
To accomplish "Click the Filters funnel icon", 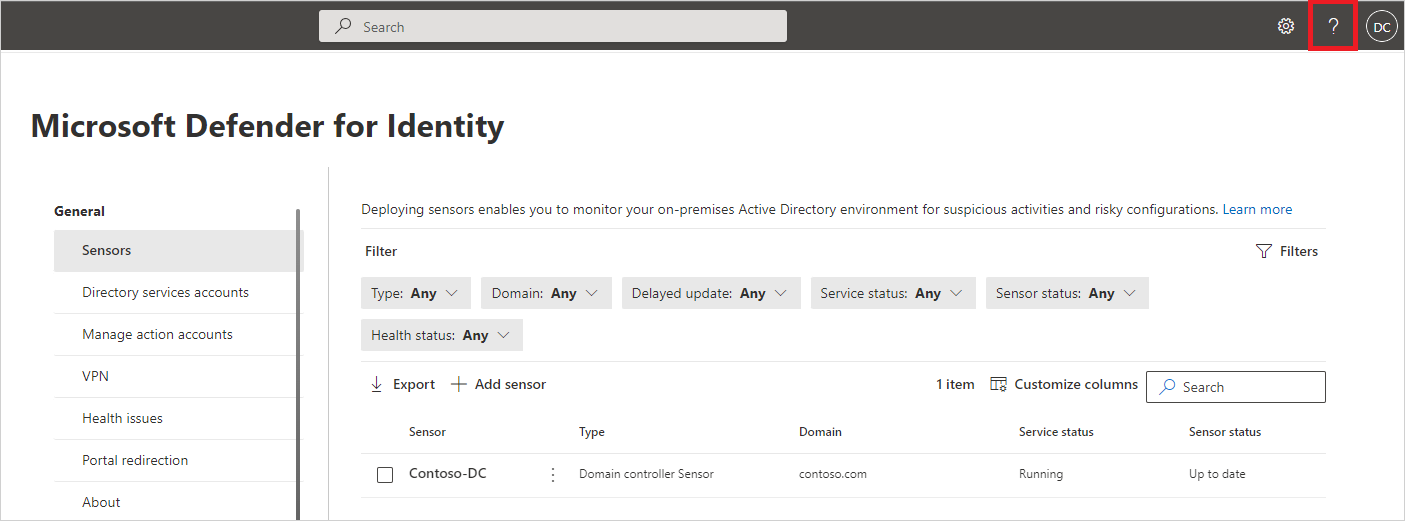I will [x=1263, y=251].
